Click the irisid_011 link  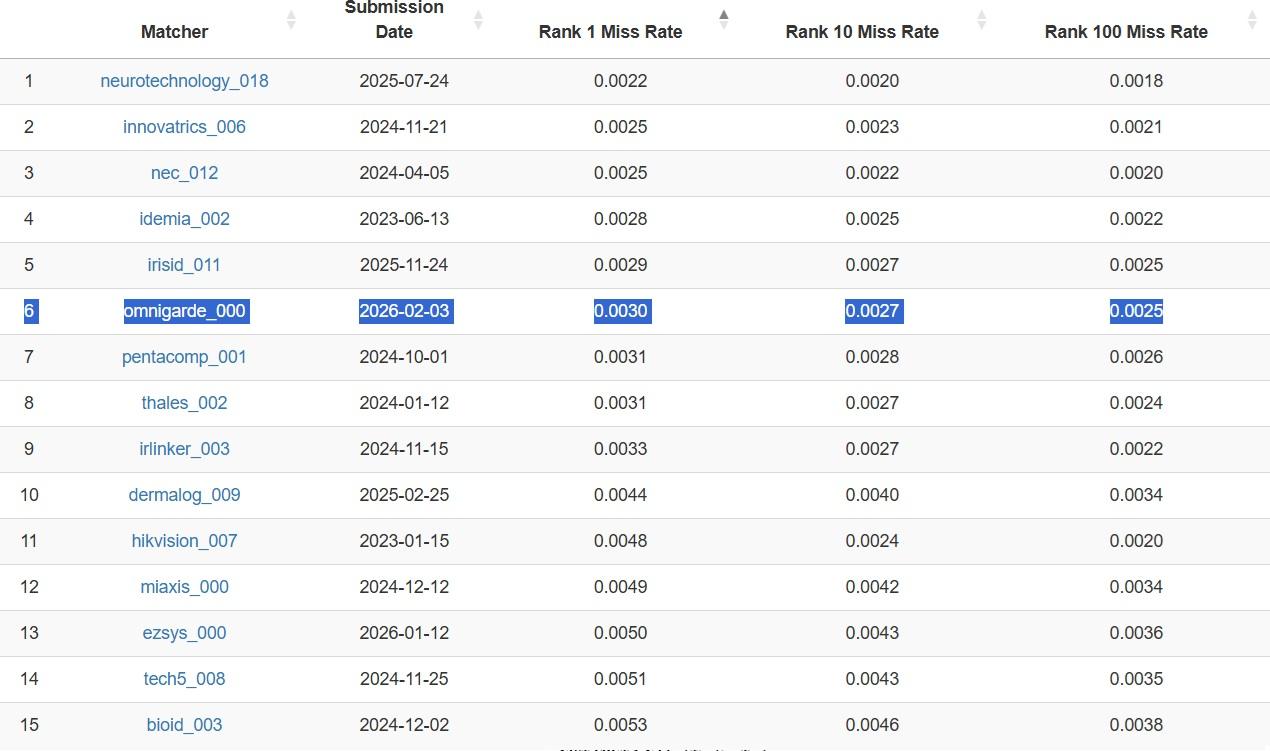coord(184,265)
